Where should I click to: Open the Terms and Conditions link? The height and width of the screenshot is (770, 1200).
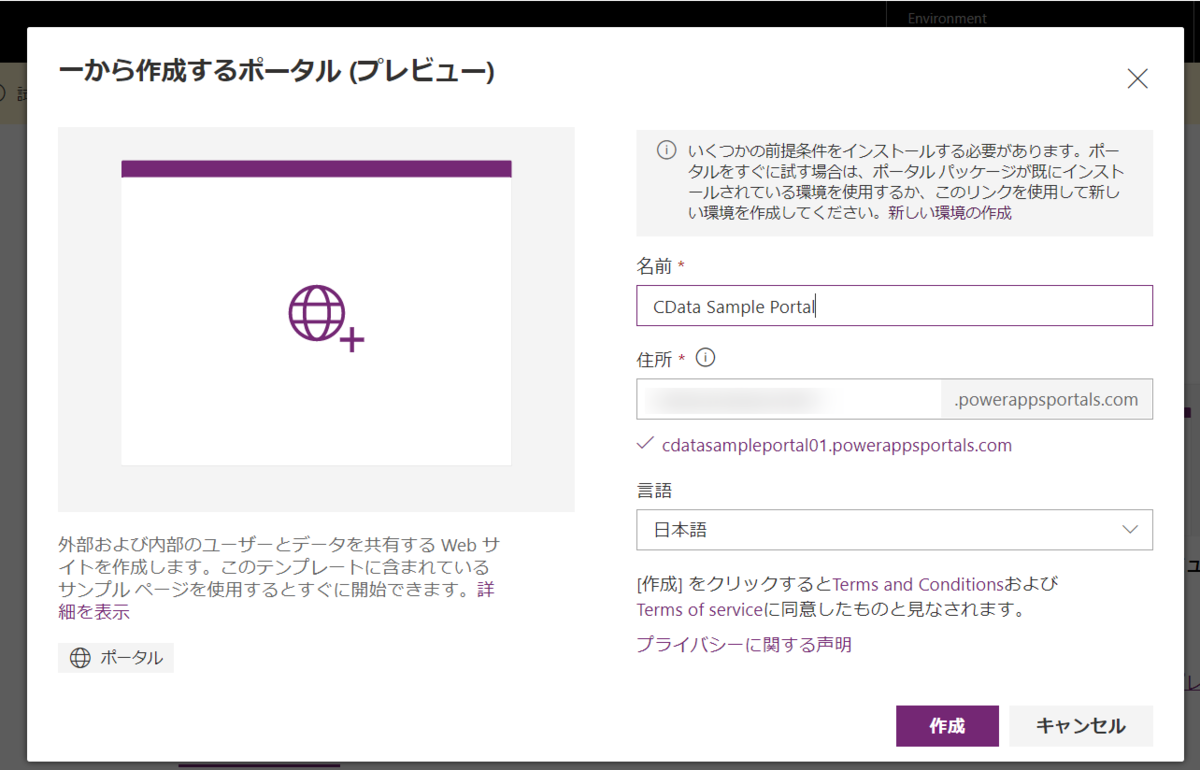[918, 584]
